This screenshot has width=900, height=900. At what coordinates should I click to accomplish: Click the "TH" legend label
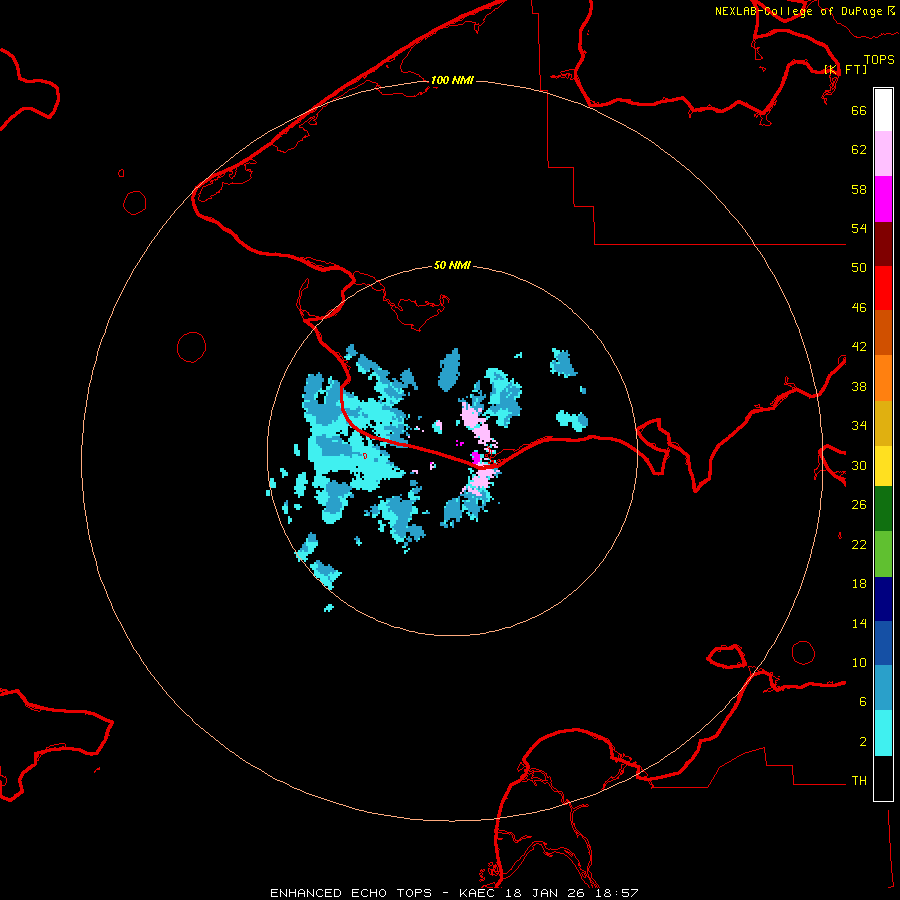click(x=859, y=781)
